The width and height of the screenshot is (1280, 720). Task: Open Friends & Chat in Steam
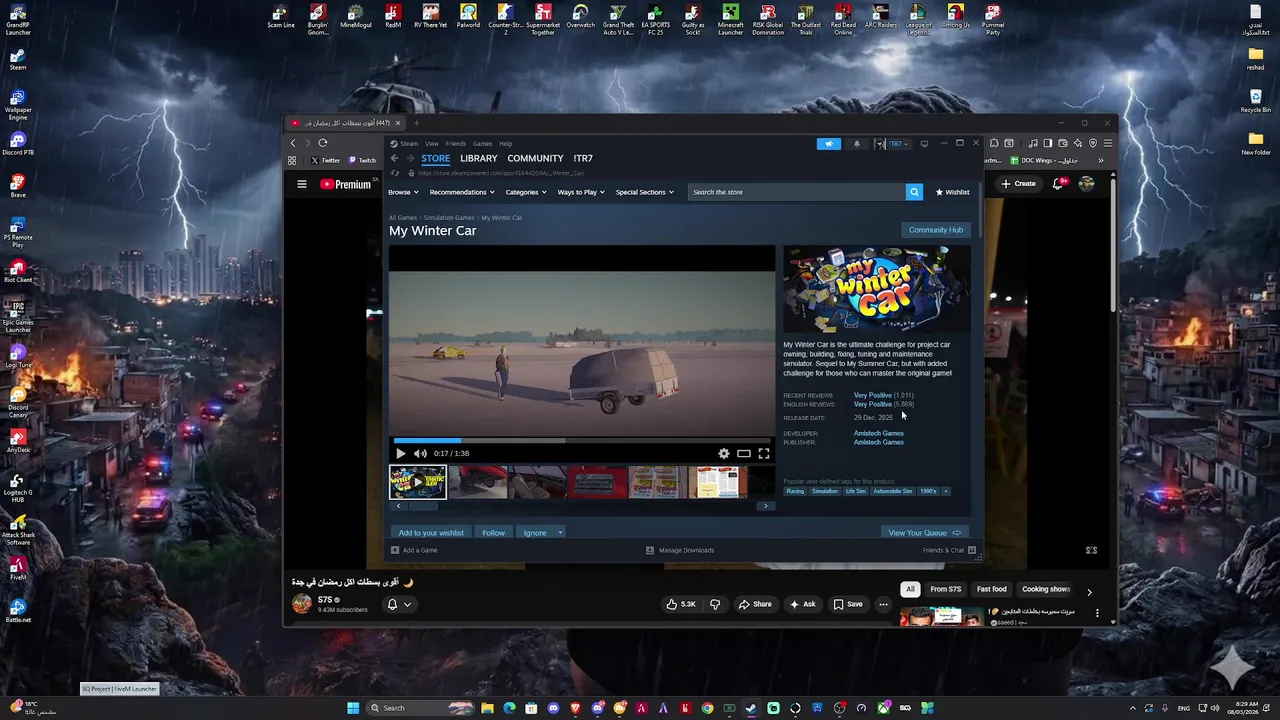point(949,550)
